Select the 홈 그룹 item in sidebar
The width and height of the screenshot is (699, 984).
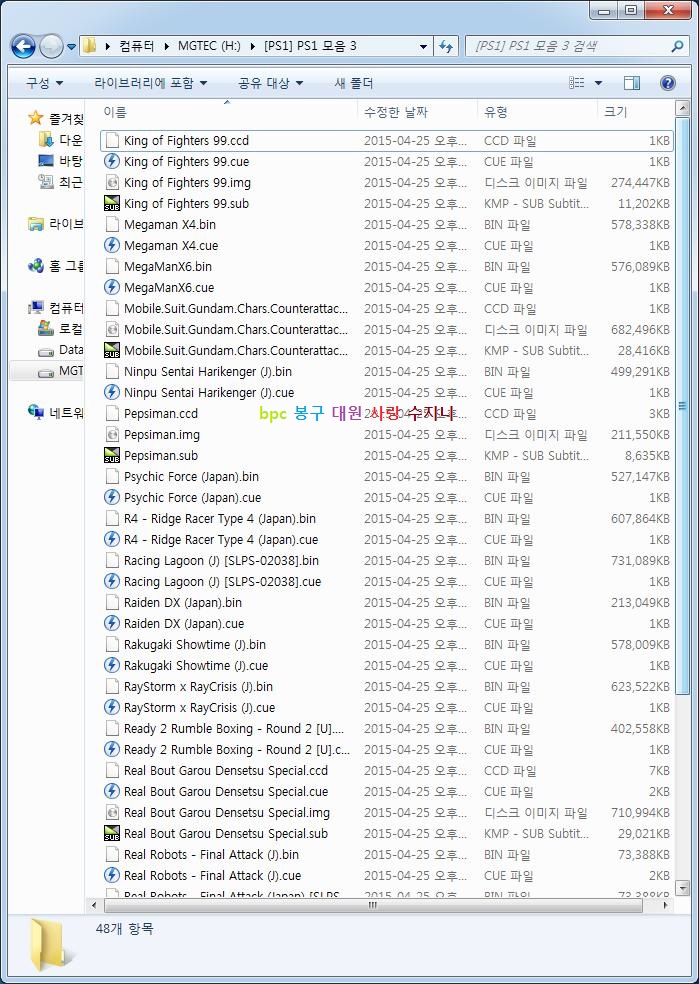coord(55,266)
